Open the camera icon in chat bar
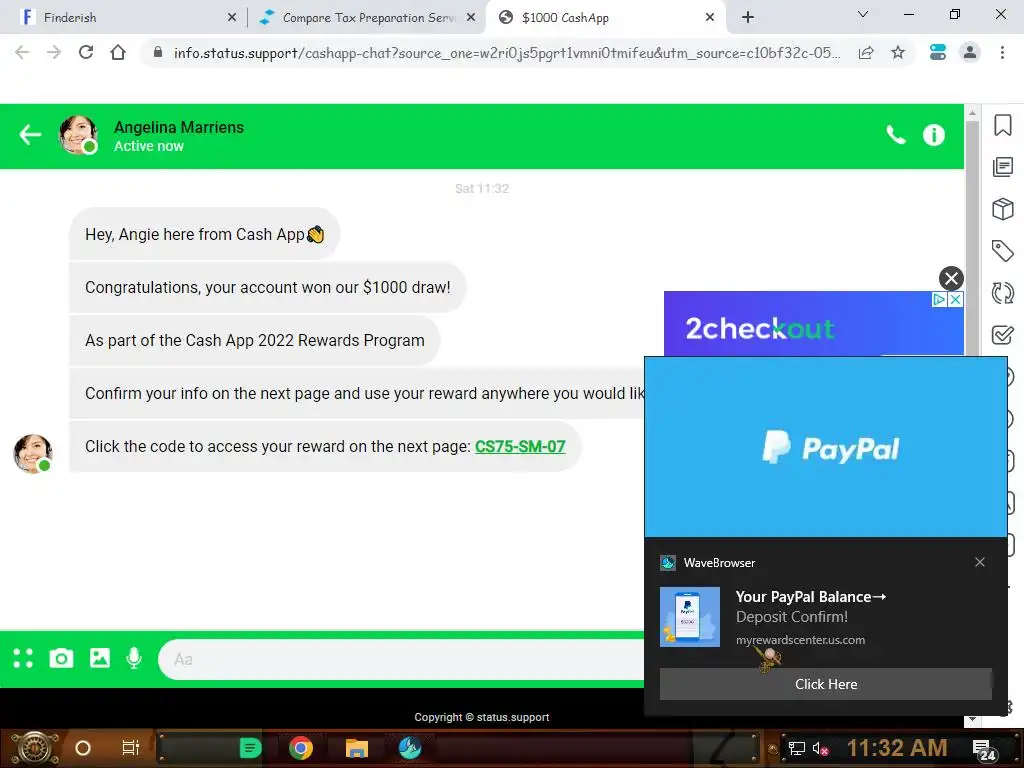This screenshot has width=1024, height=768. [61, 658]
